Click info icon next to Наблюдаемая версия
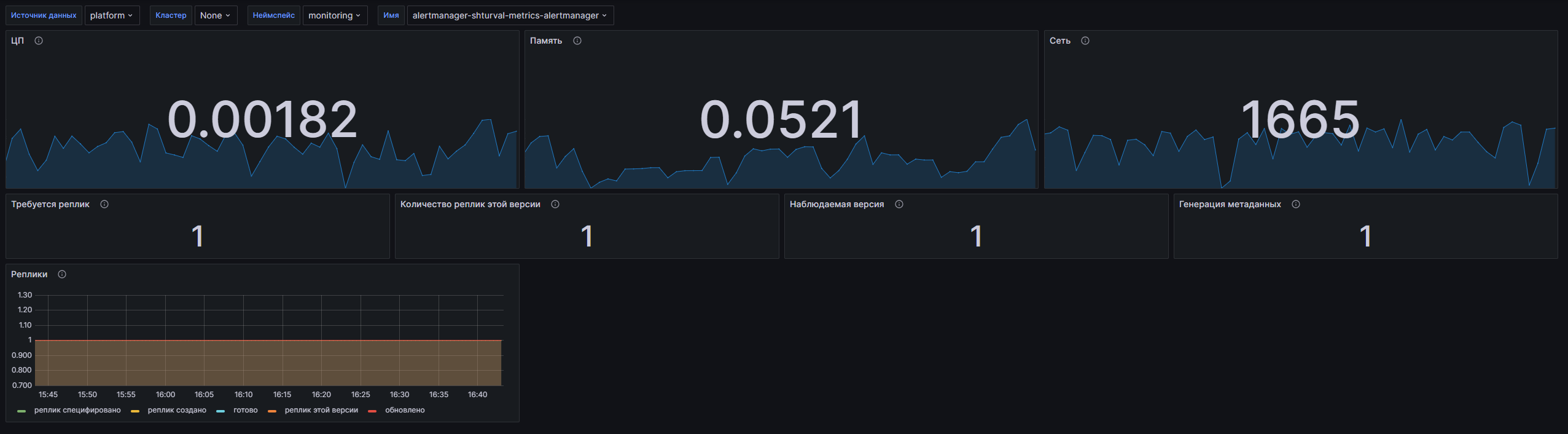Image resolution: width=1568 pixels, height=434 pixels. click(x=899, y=204)
